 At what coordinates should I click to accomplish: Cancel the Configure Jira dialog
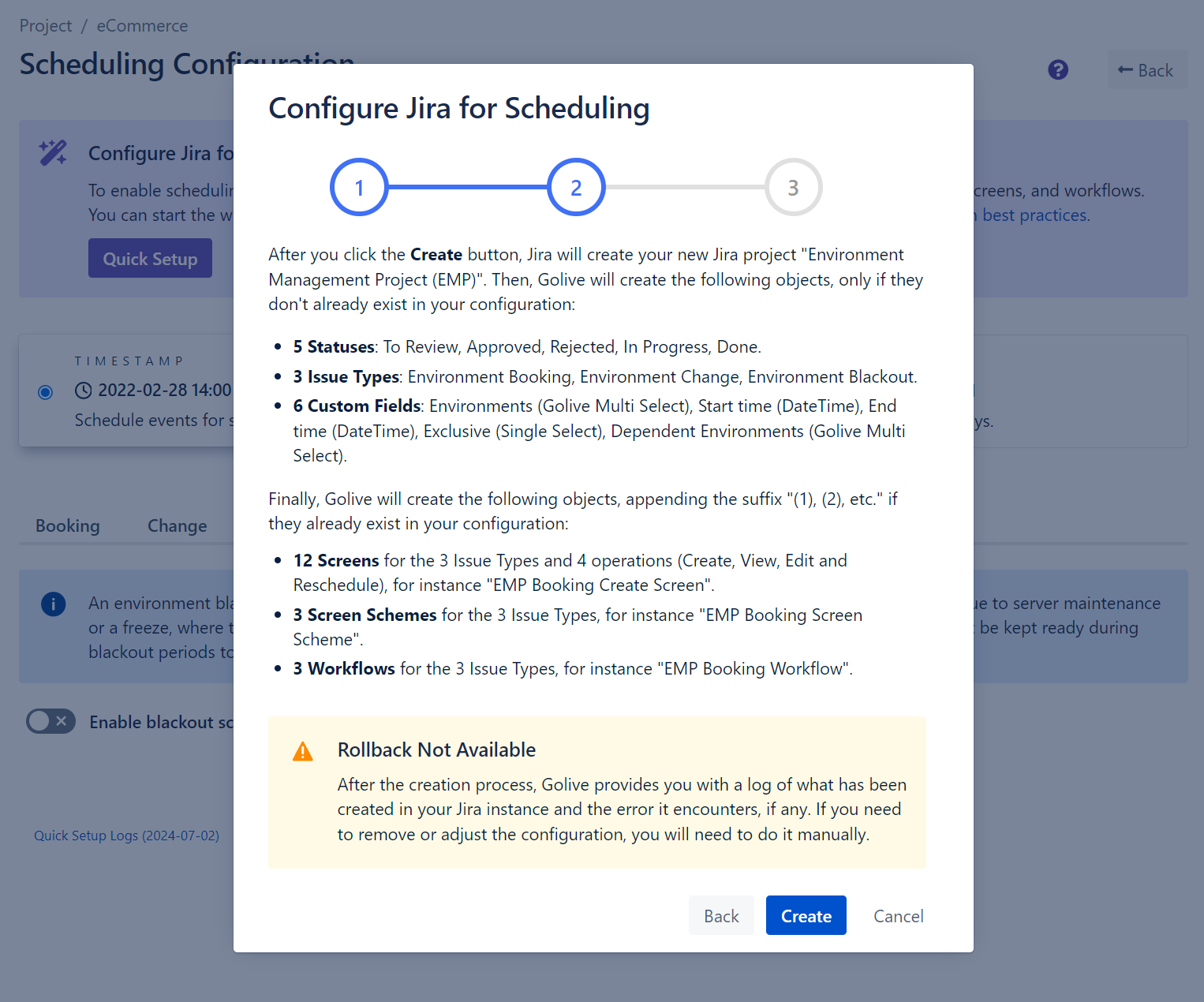tap(898, 916)
